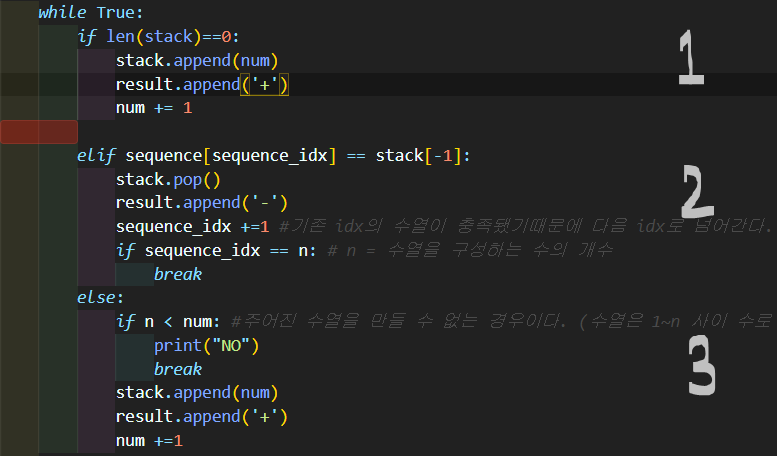Click the 'if n < num:' condition
This screenshot has height=456, width=777.
pos(168,322)
